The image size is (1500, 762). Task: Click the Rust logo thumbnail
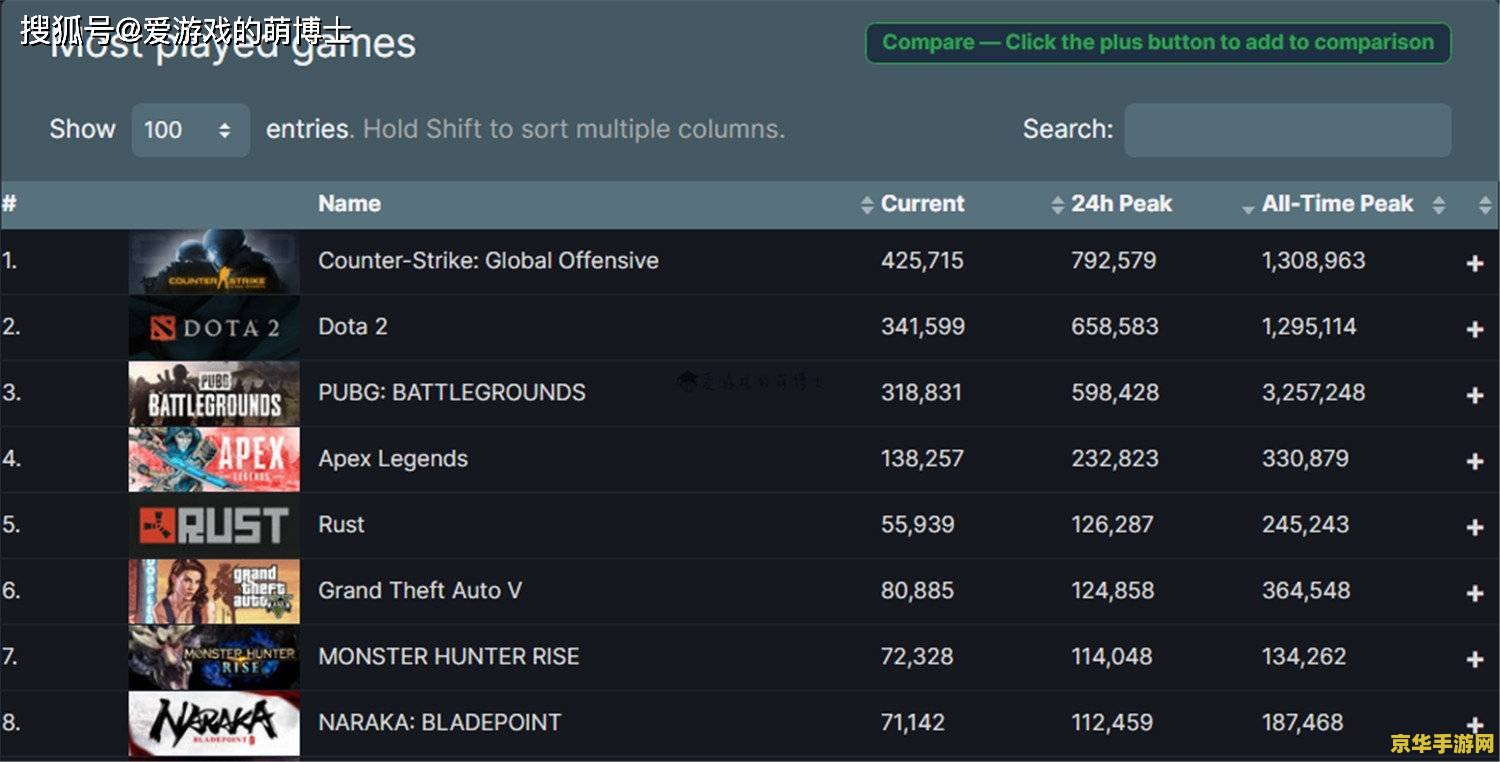(x=214, y=525)
